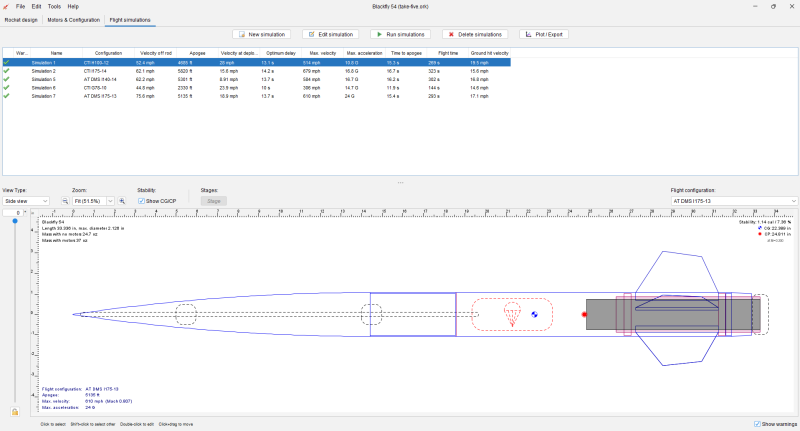Click the Edit simulation button
The width and height of the screenshot is (800, 431).
pos(331,34)
